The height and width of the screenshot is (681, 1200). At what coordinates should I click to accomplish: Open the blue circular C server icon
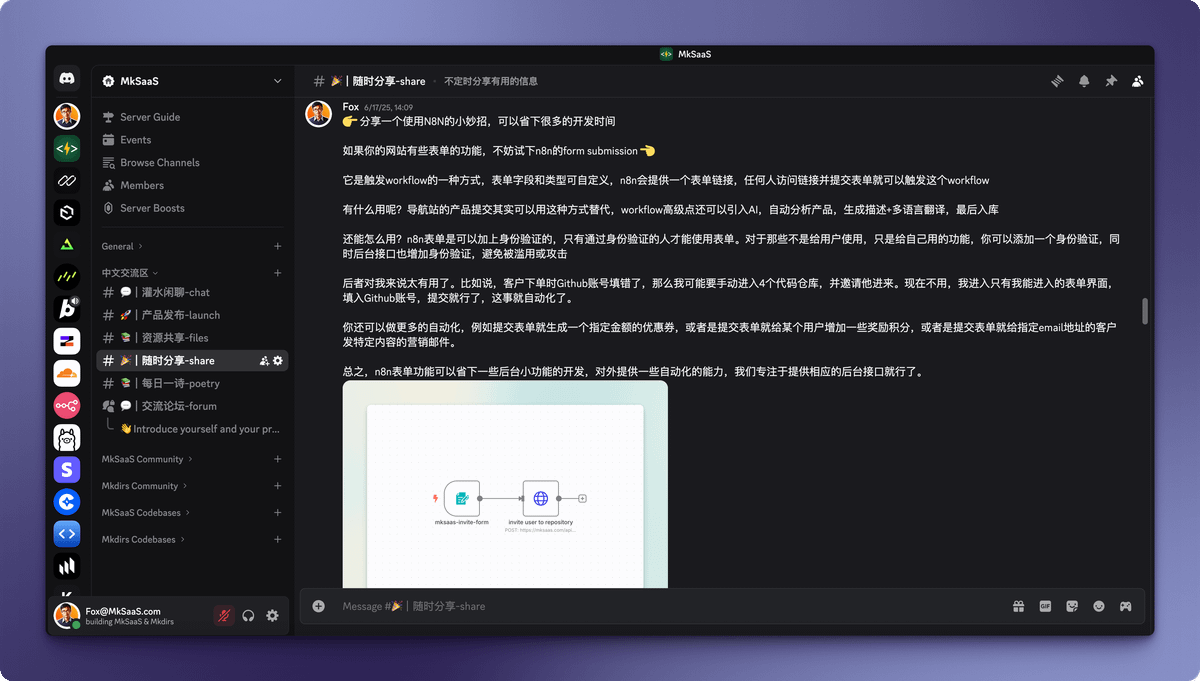pos(67,501)
